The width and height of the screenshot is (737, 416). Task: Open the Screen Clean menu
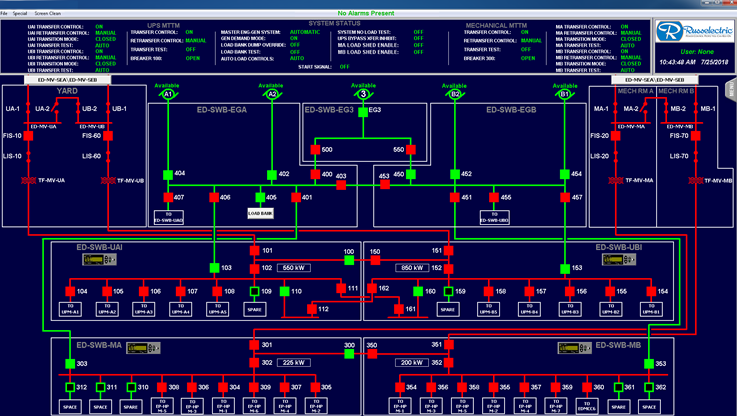[x=47, y=13]
